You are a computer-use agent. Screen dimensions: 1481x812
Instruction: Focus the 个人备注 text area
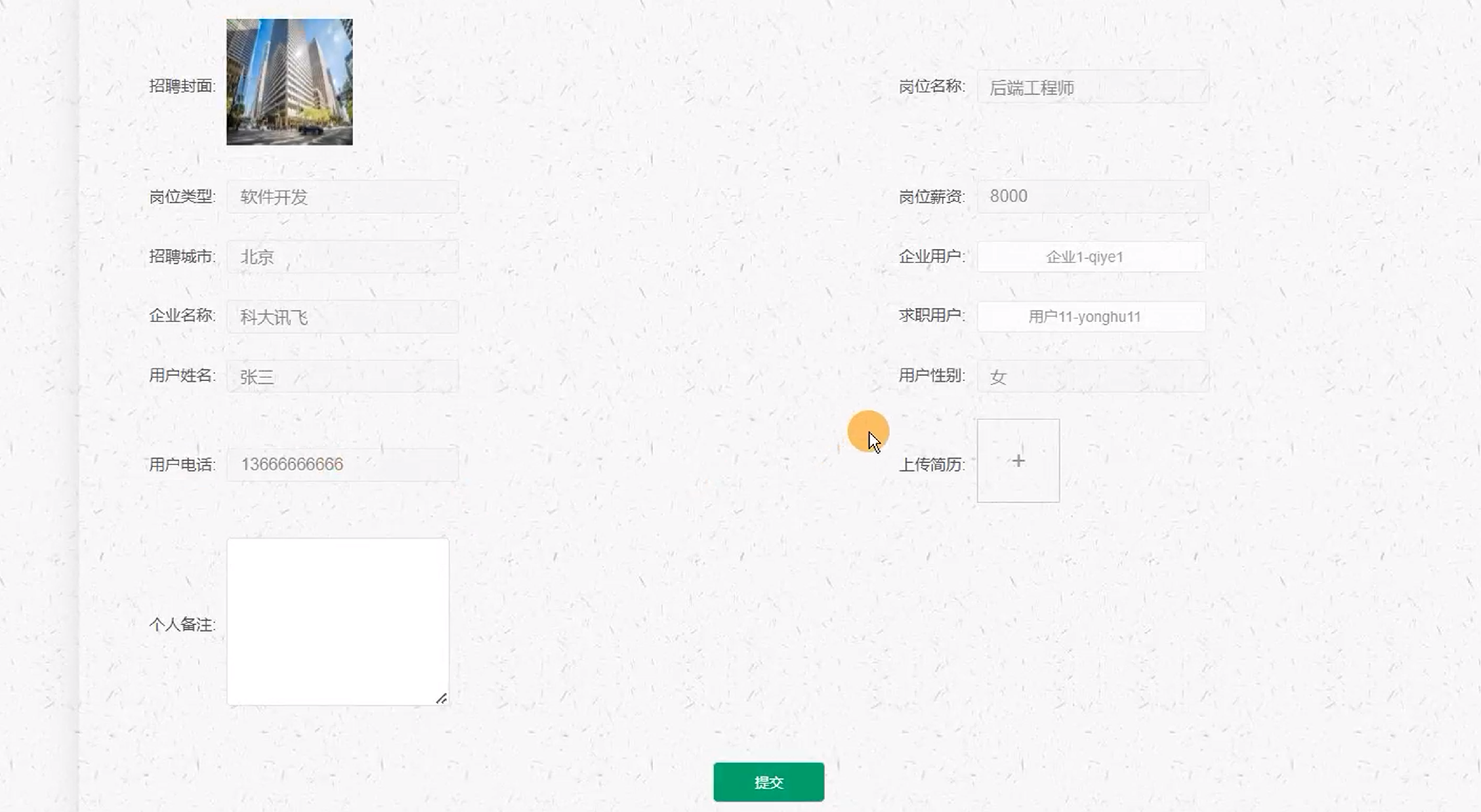[337, 621]
